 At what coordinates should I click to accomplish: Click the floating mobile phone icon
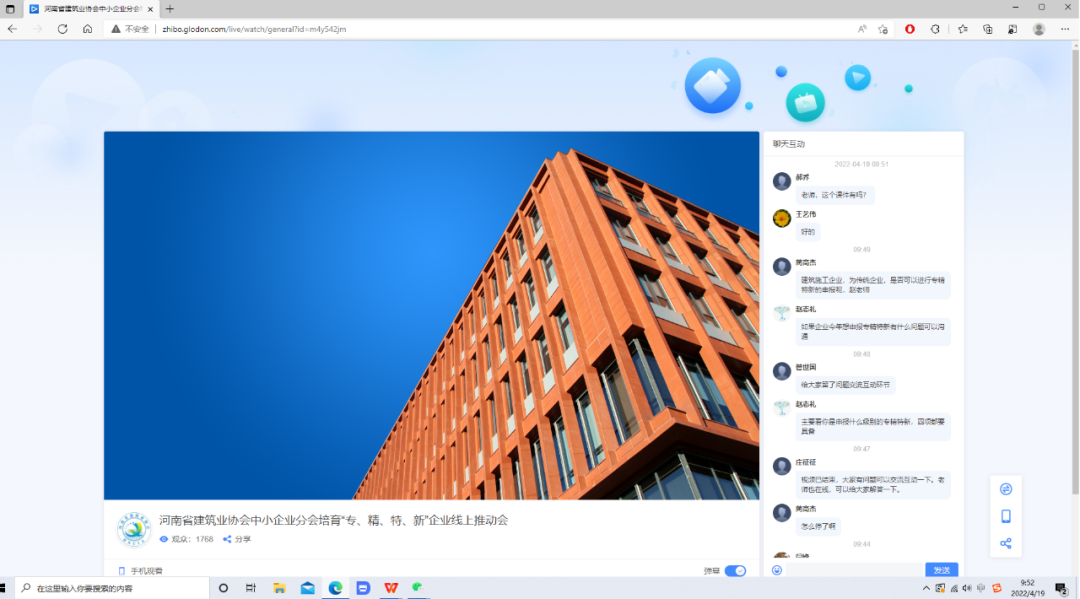pyautogui.click(x=1006, y=516)
